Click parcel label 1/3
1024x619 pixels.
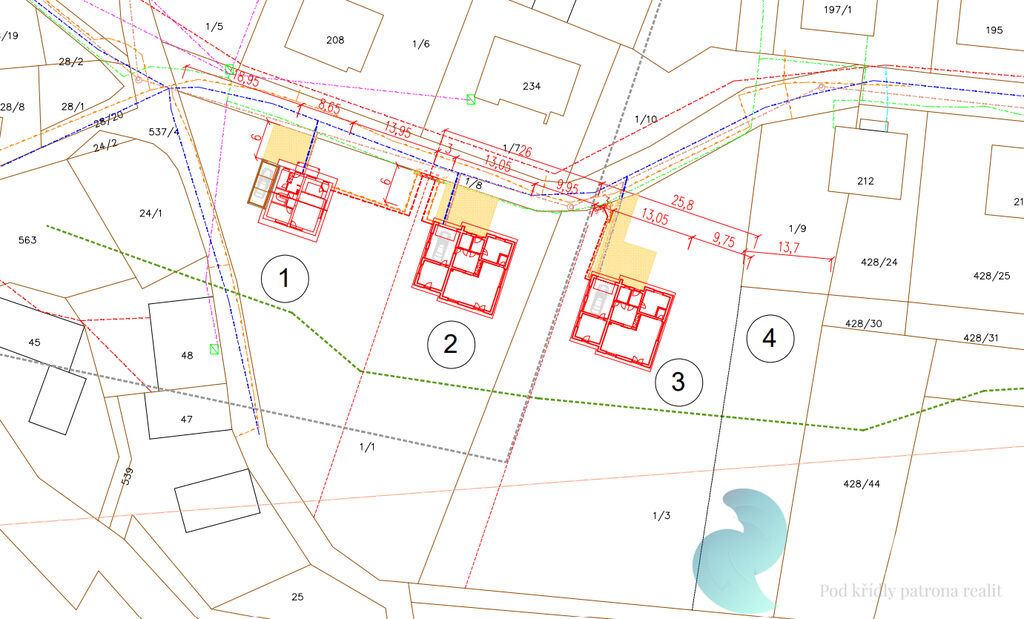click(x=661, y=516)
